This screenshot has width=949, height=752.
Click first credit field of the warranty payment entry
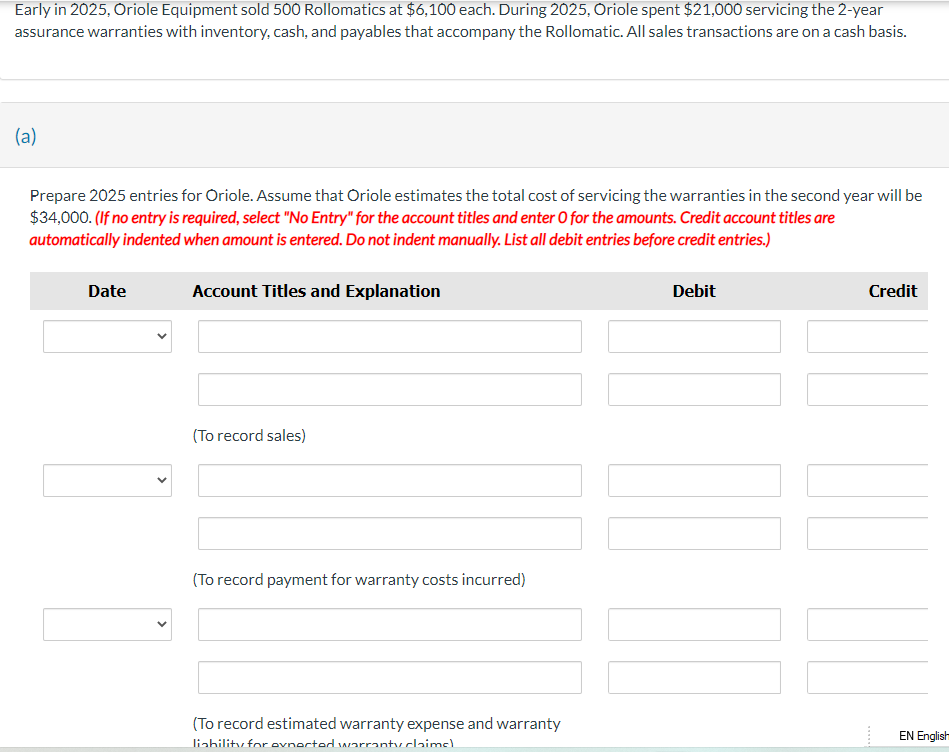click(867, 480)
